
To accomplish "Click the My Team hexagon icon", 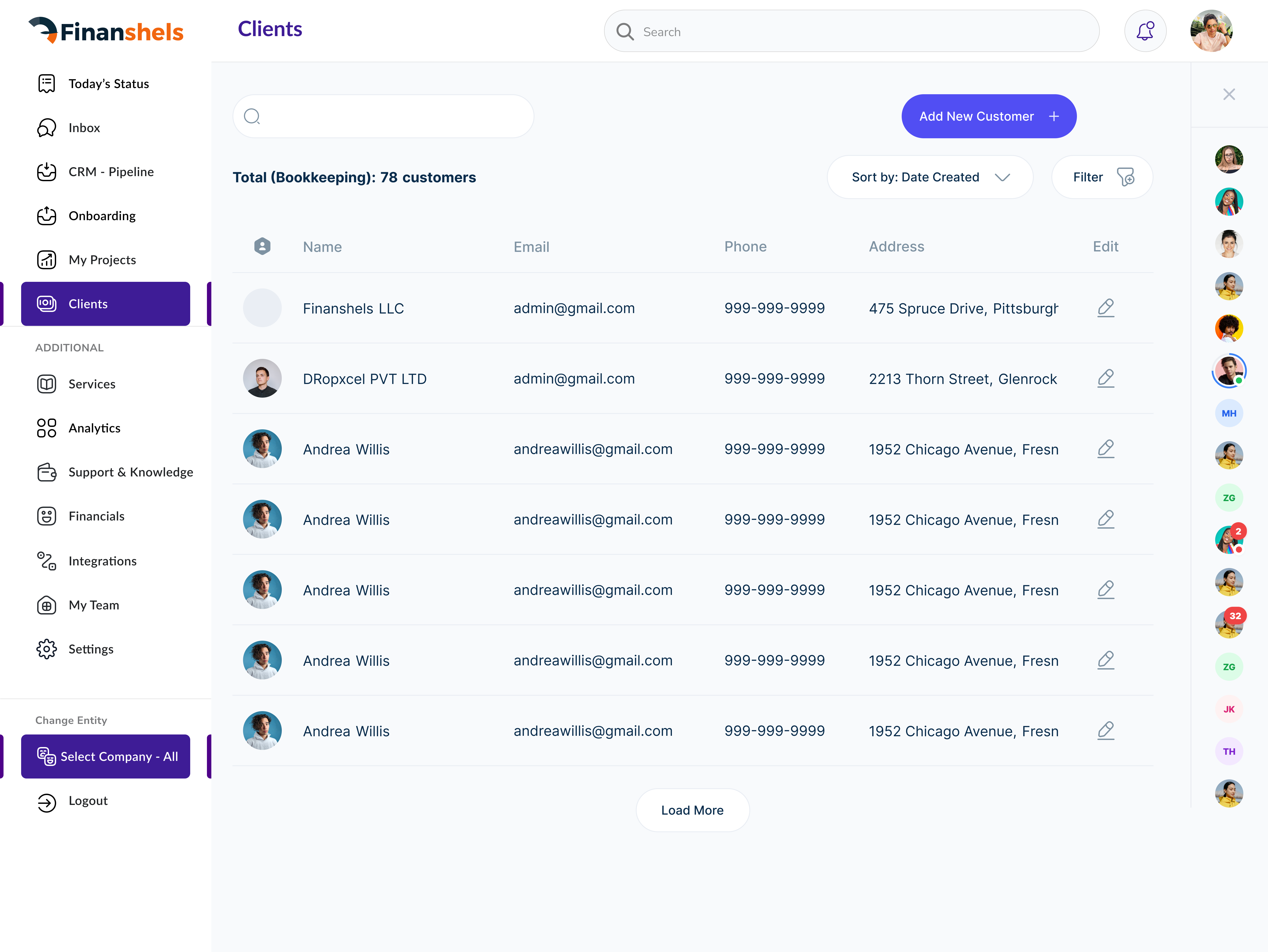I will 46,605.
